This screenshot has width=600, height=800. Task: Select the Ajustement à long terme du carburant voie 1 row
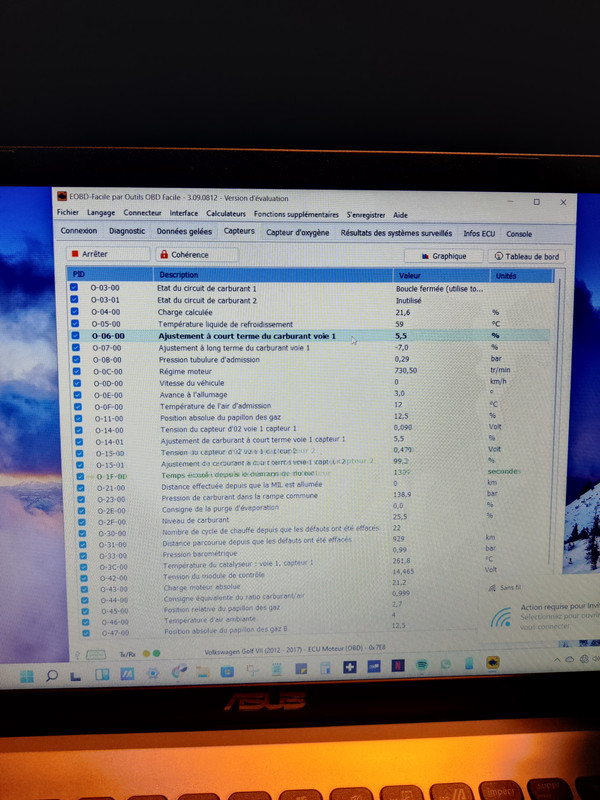point(310,347)
